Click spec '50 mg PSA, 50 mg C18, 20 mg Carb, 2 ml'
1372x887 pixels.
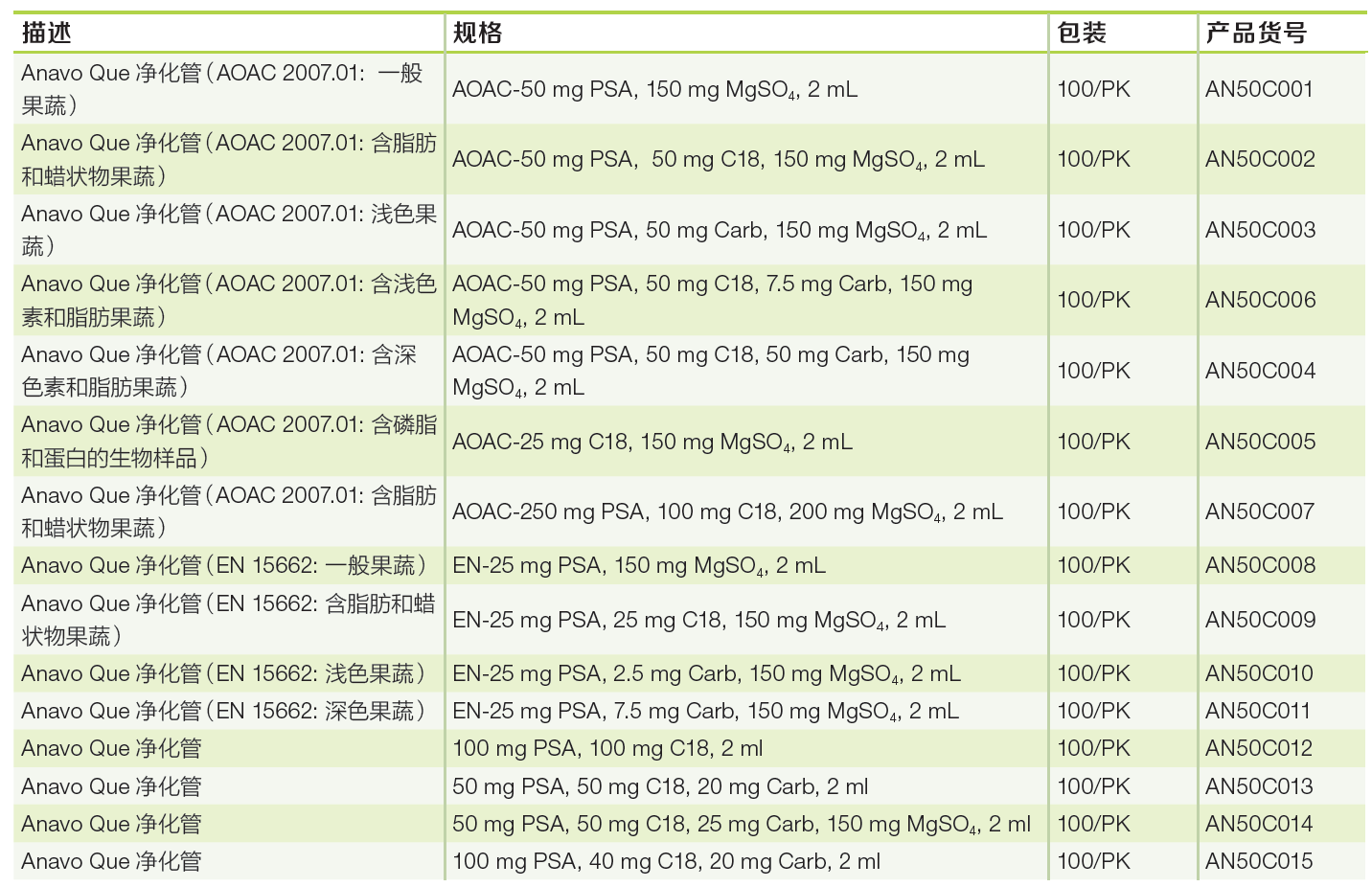coord(660,787)
